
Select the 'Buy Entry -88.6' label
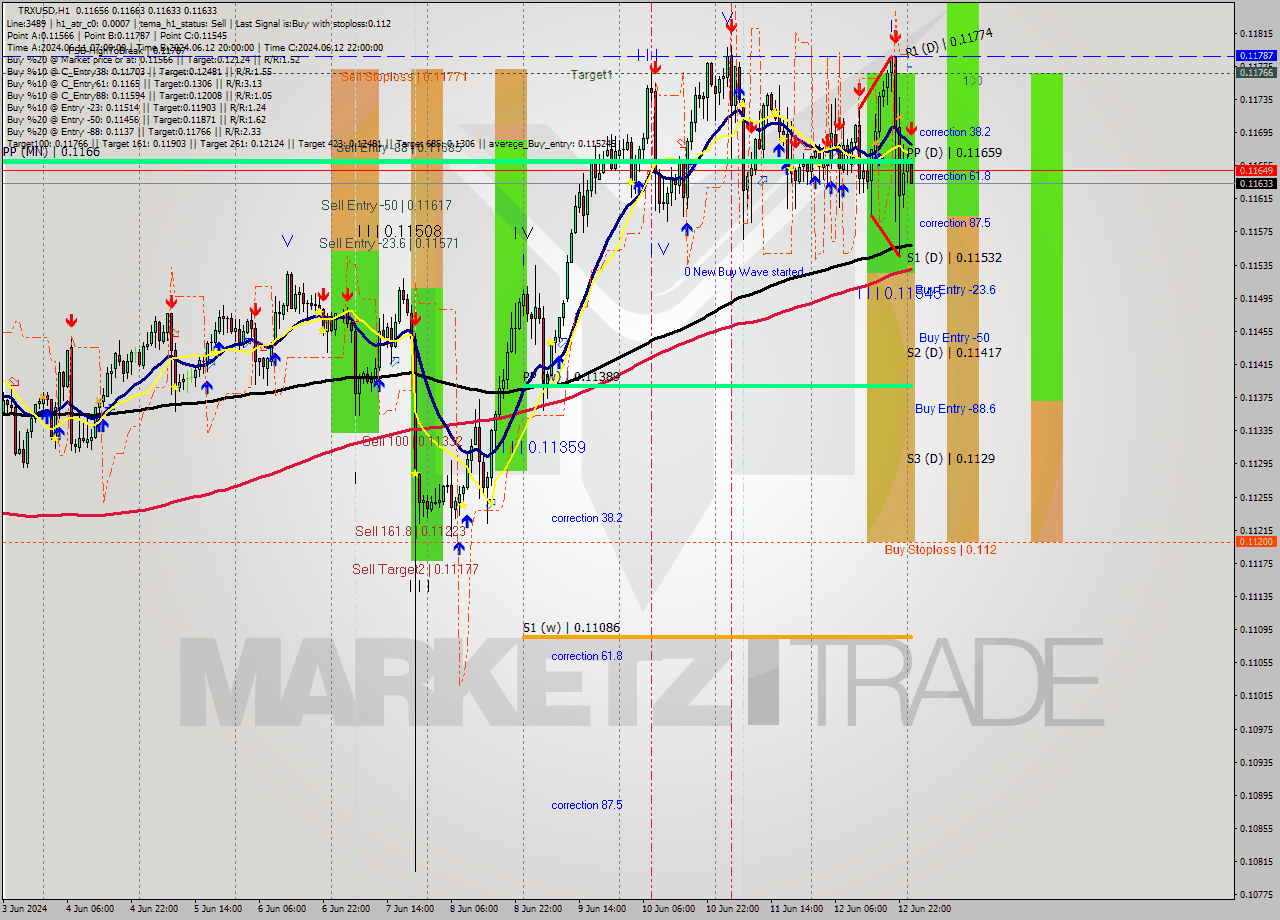pos(955,409)
